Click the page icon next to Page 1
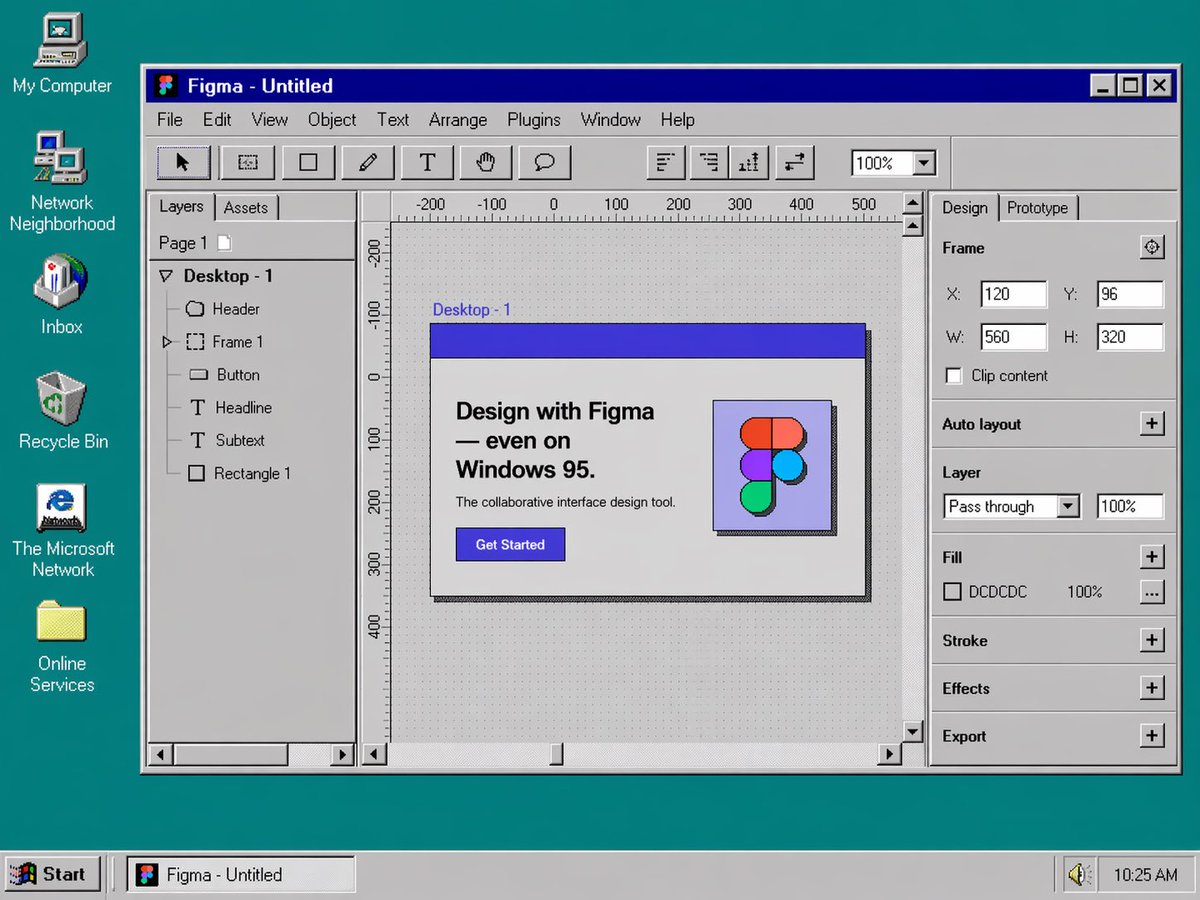Screen dimensions: 1200x900 [224, 243]
